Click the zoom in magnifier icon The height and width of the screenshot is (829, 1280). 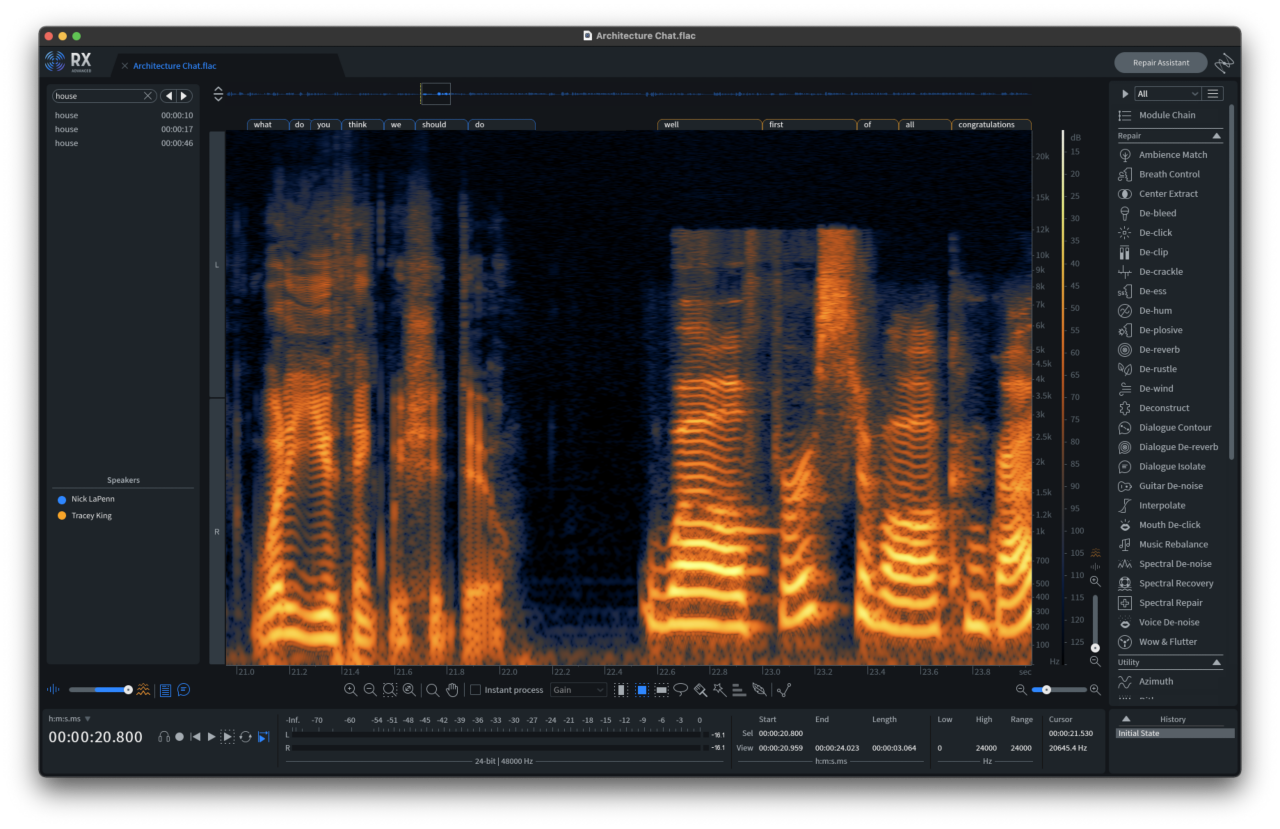point(350,690)
